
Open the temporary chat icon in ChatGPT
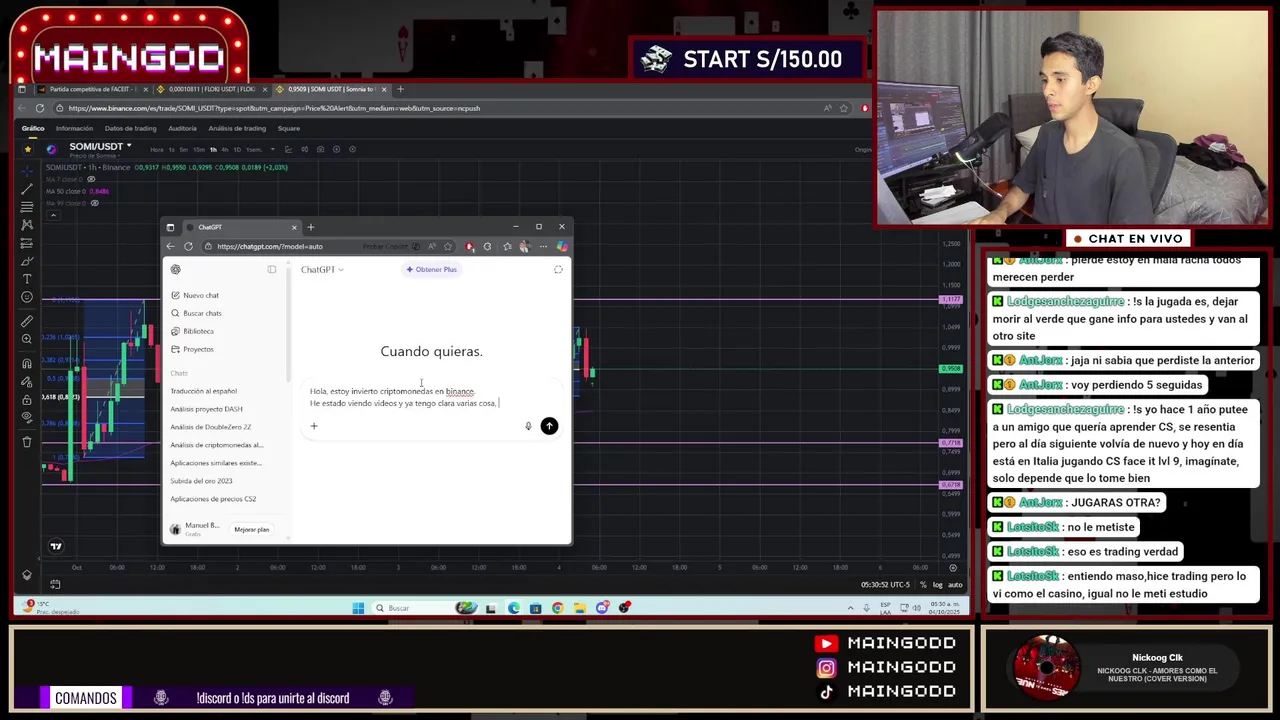coord(558,269)
